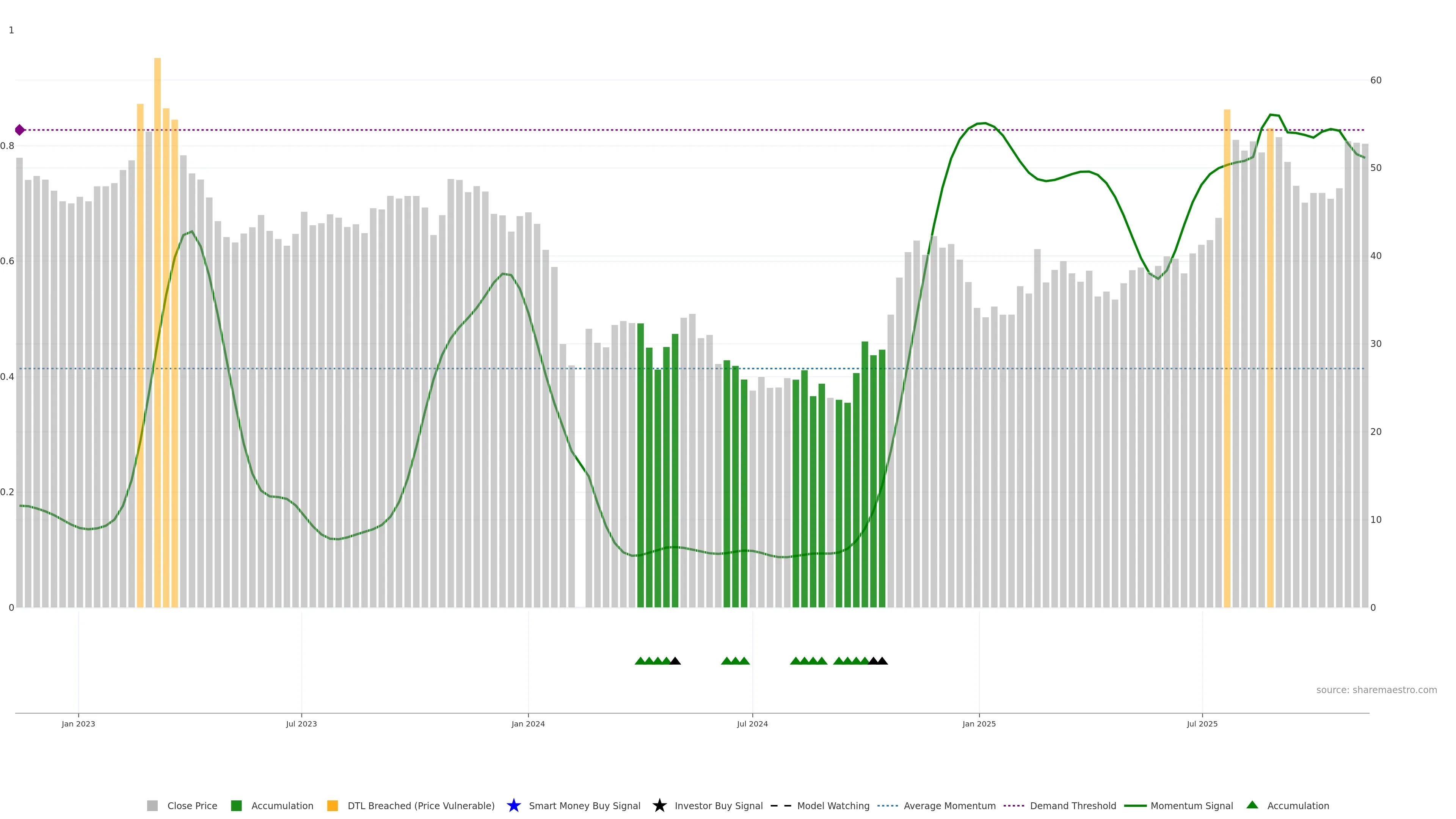
Task: Click the purple diamond on Demand Threshold line
Action: click(x=20, y=130)
